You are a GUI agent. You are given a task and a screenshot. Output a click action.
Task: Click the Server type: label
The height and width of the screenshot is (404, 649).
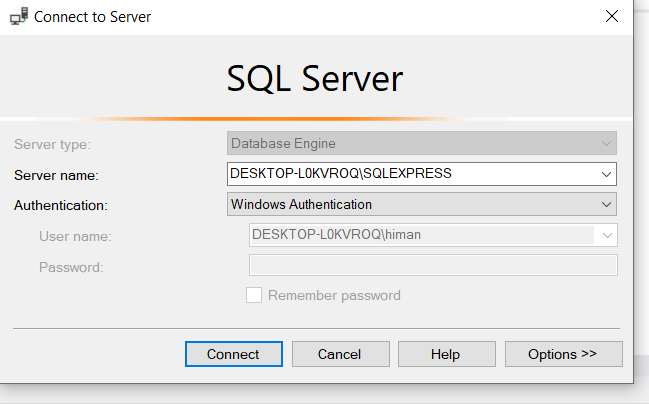pyautogui.click(x=52, y=144)
